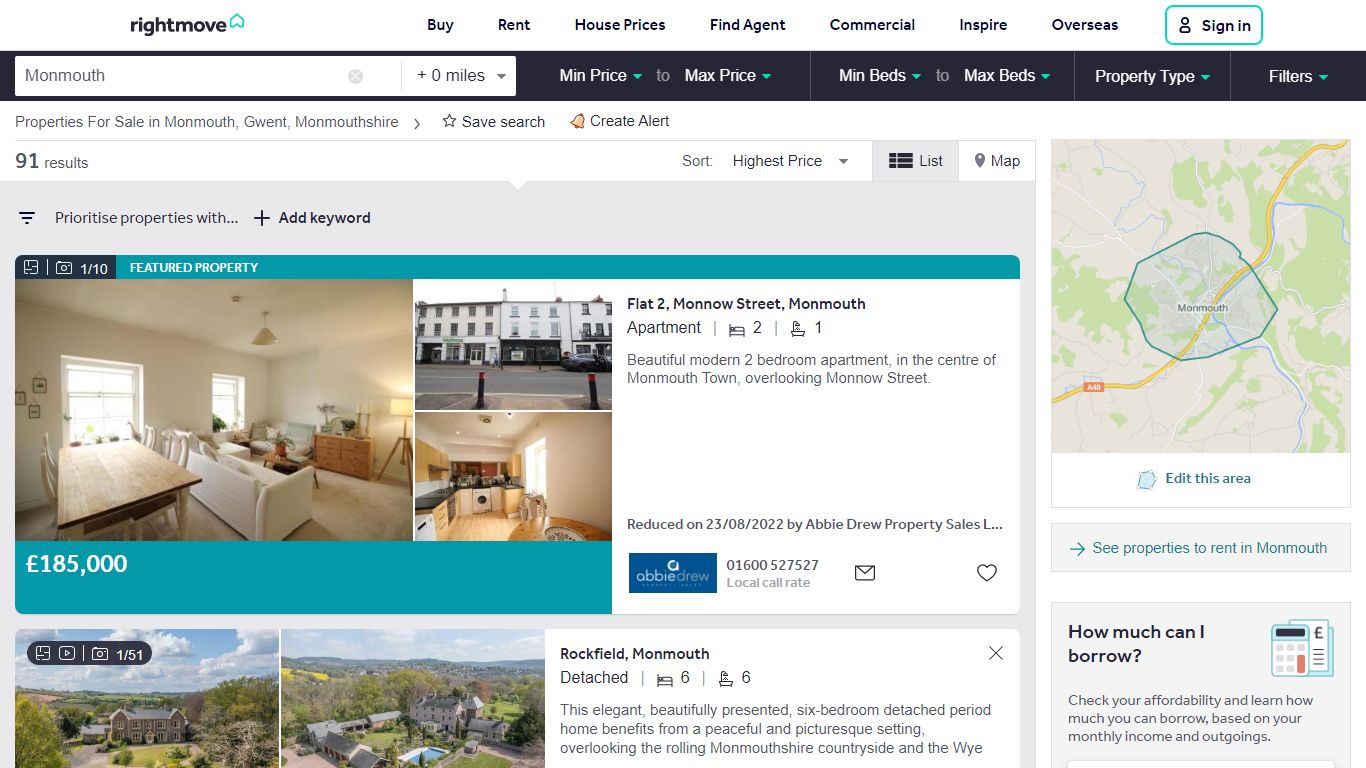Email the Abbie Drew agent via envelope
This screenshot has width=1366, height=768.
(x=865, y=573)
